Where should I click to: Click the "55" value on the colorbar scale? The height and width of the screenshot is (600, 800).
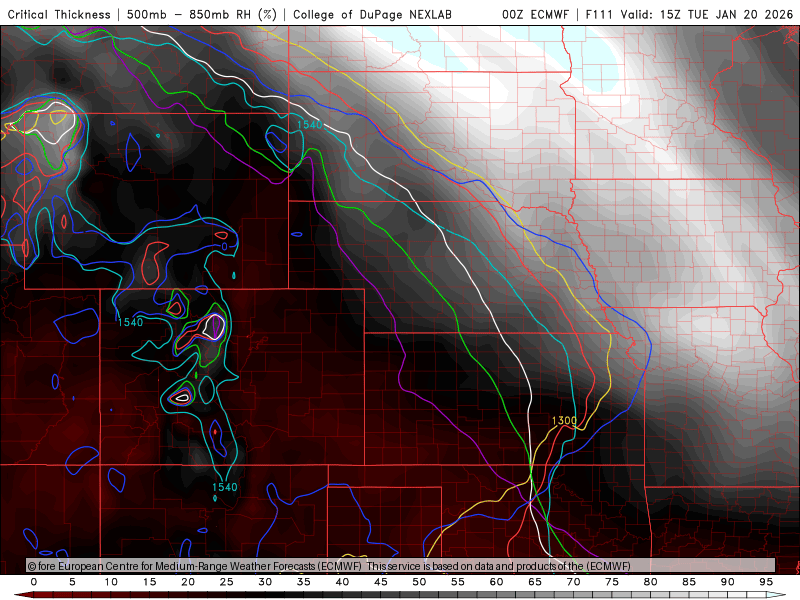tap(458, 582)
